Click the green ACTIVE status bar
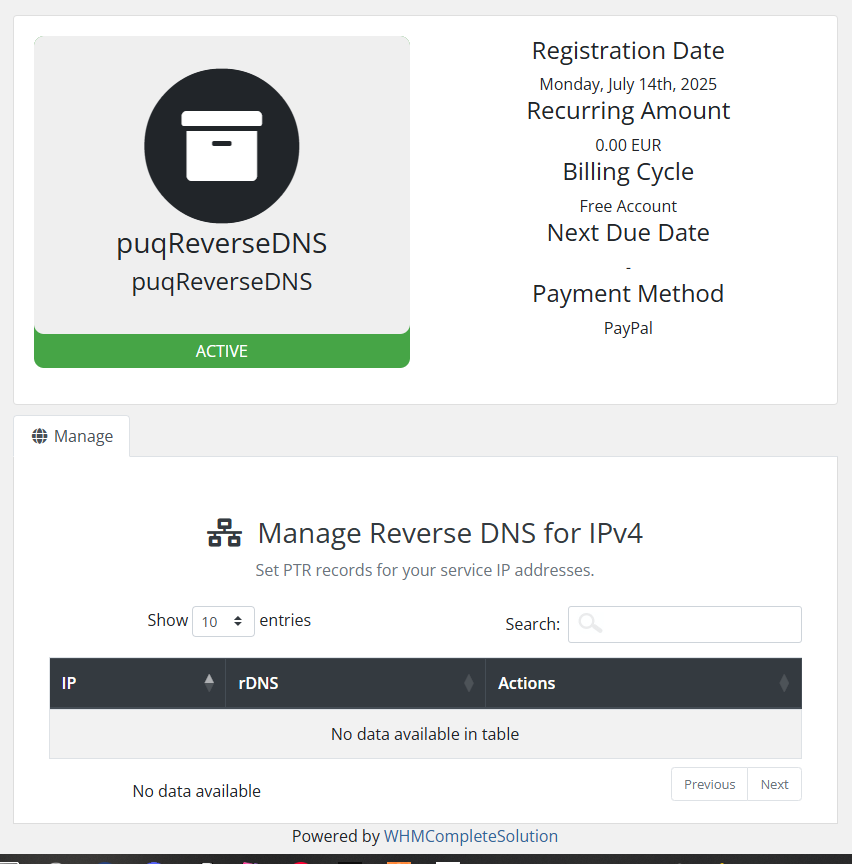The width and height of the screenshot is (852, 864). coord(222,351)
